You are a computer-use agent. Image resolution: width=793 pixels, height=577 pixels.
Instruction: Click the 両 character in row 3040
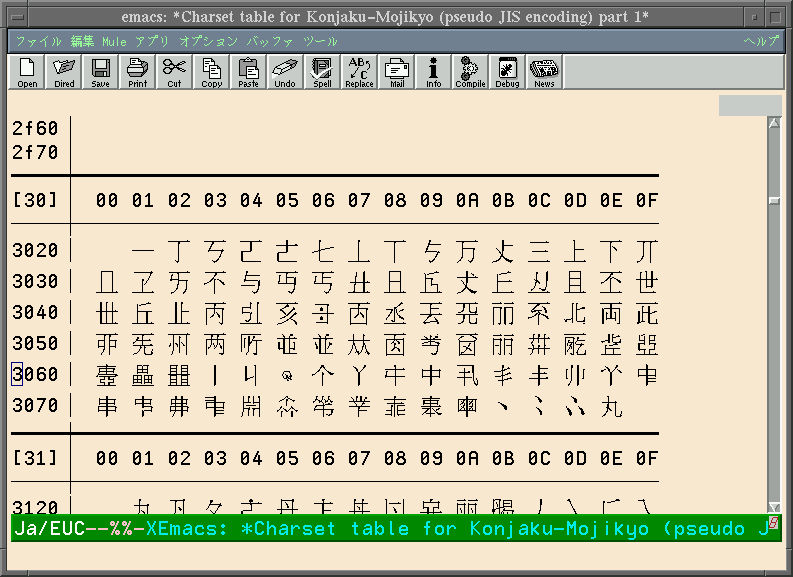coord(611,314)
